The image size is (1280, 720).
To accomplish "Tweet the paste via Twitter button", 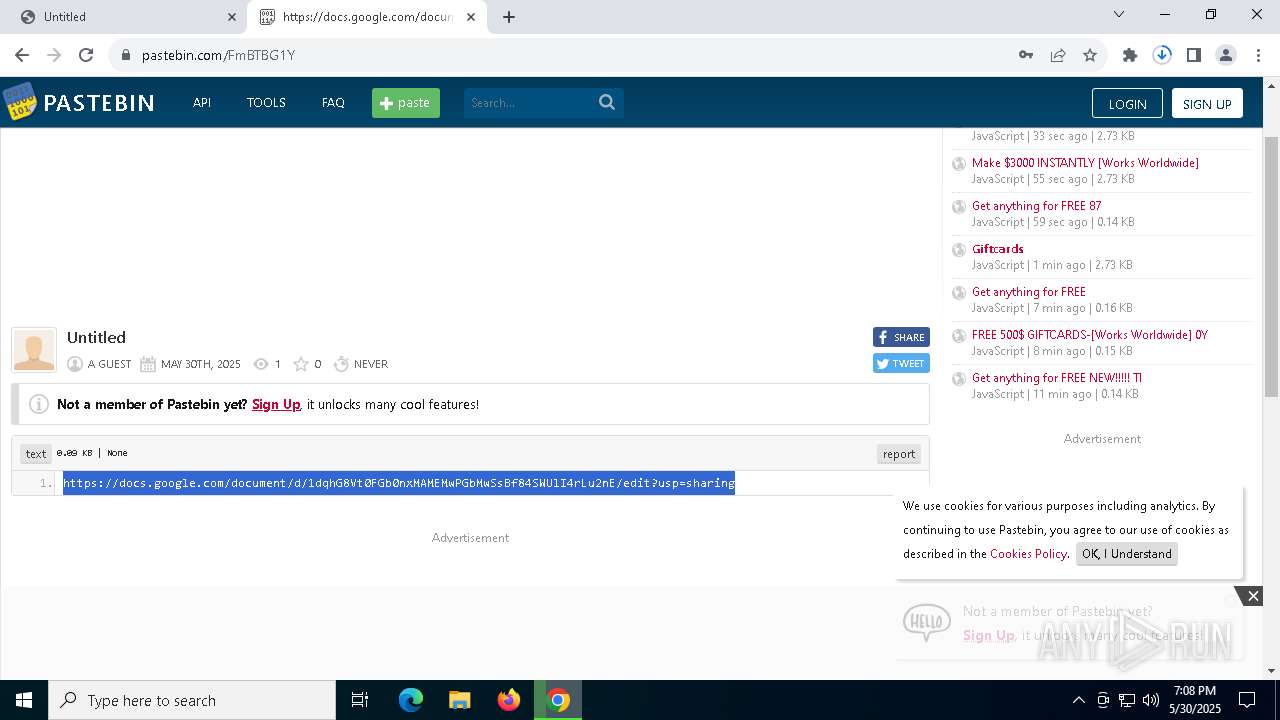I will pos(901,363).
